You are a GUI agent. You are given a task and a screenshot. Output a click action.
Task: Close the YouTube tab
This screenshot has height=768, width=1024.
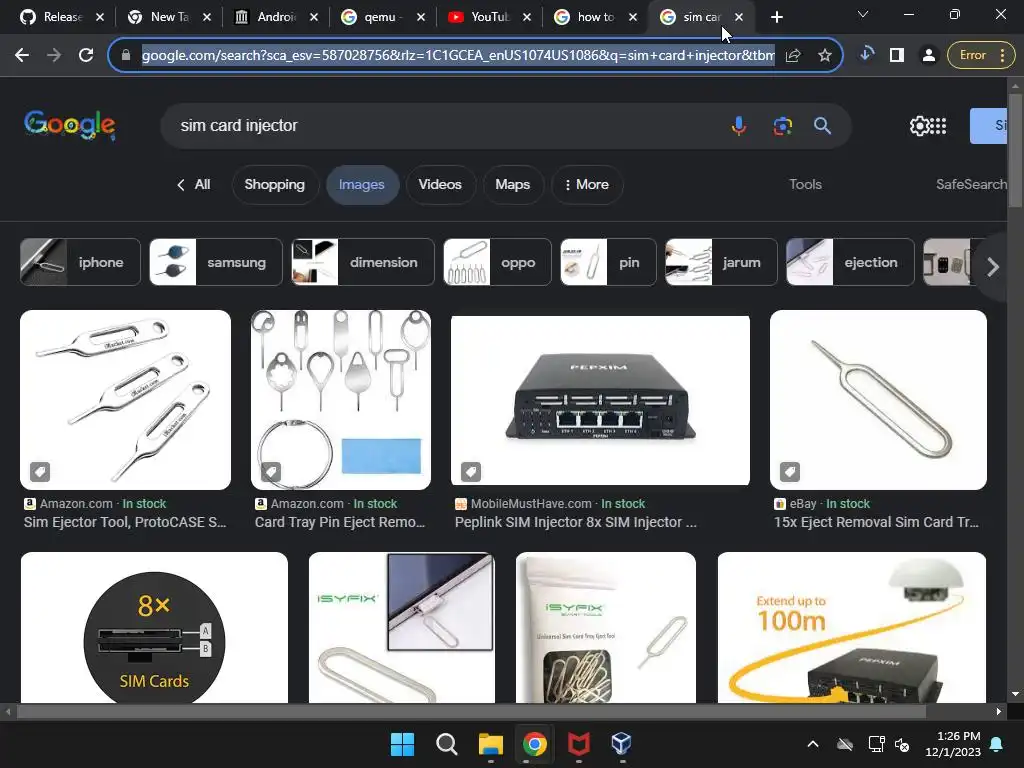[x=527, y=17]
